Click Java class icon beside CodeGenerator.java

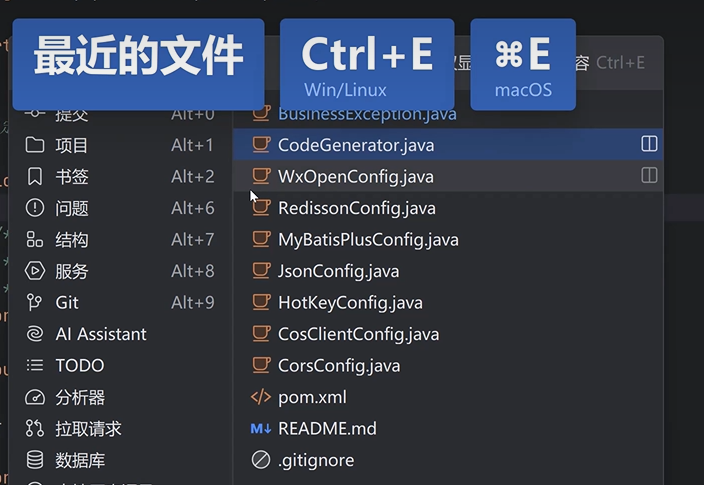(261, 145)
